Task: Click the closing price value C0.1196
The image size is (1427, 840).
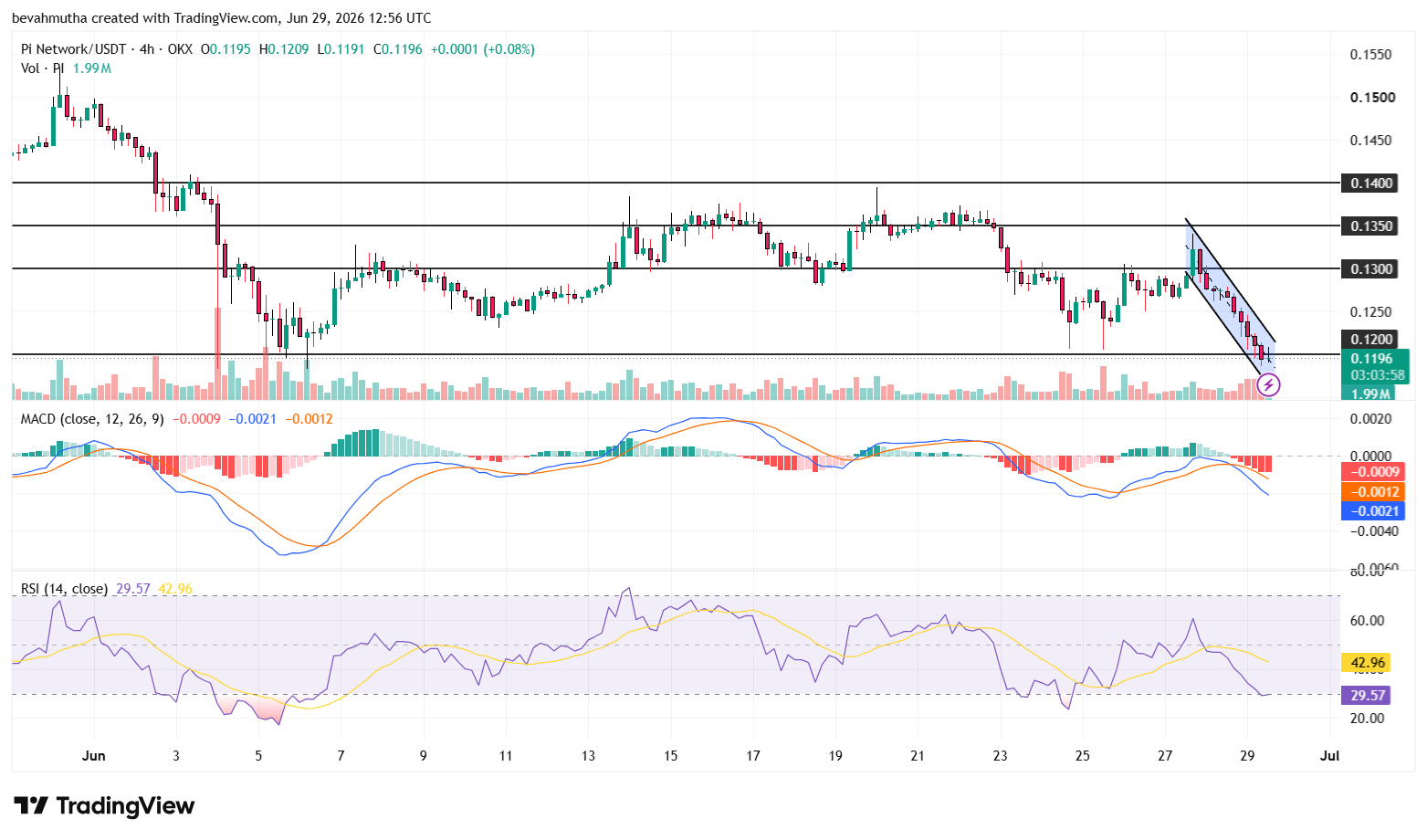Action: 398,49
